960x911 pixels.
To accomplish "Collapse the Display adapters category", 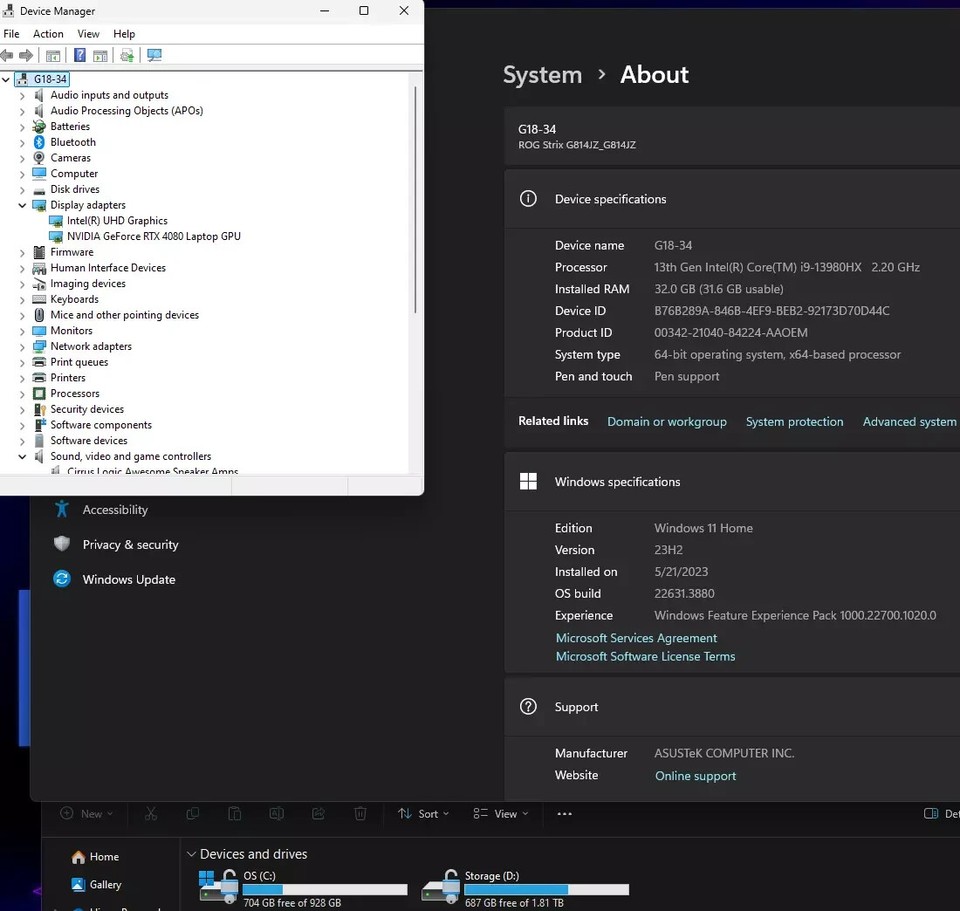I will click(x=22, y=205).
